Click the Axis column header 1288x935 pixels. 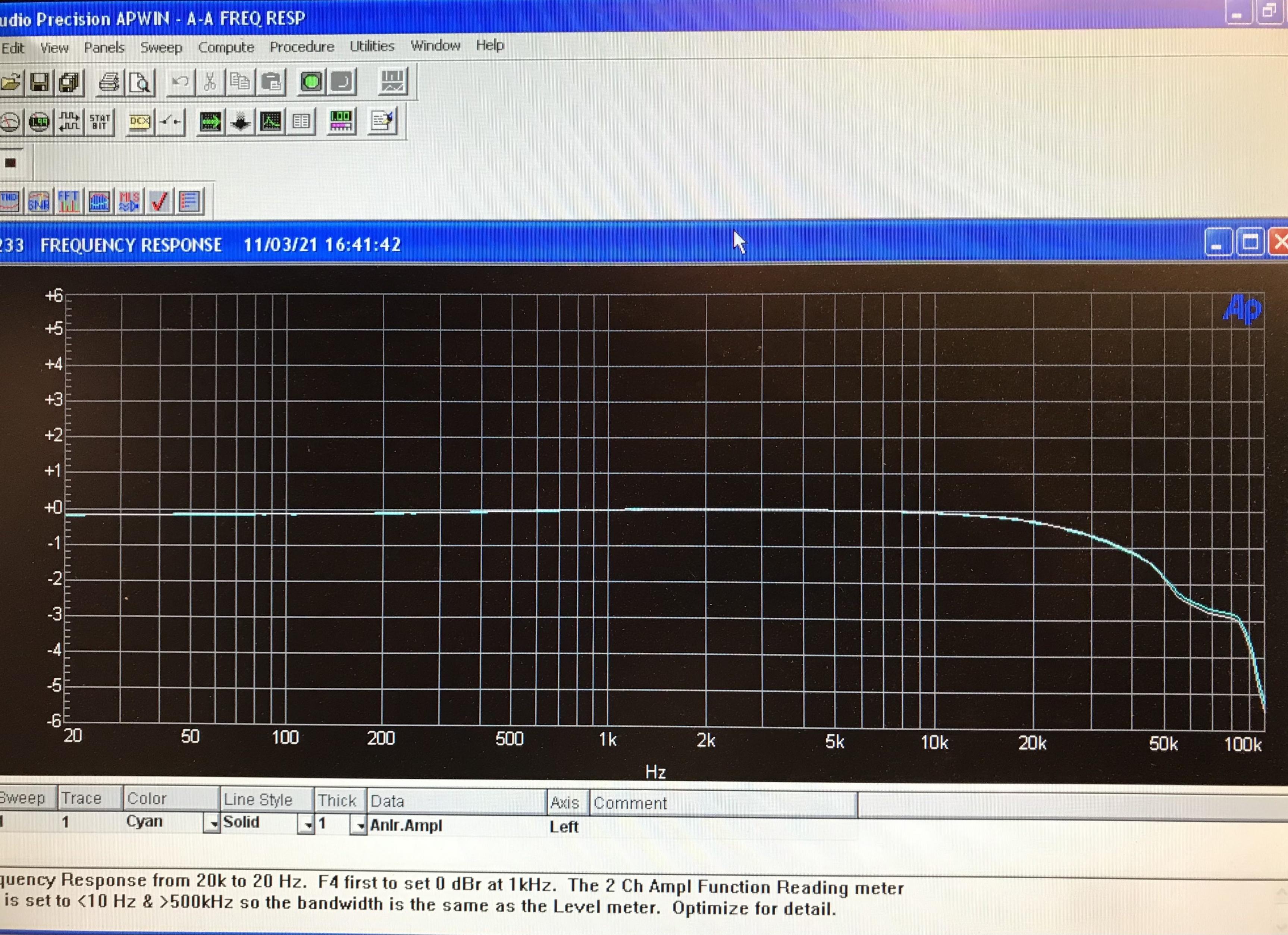pyautogui.click(x=568, y=802)
